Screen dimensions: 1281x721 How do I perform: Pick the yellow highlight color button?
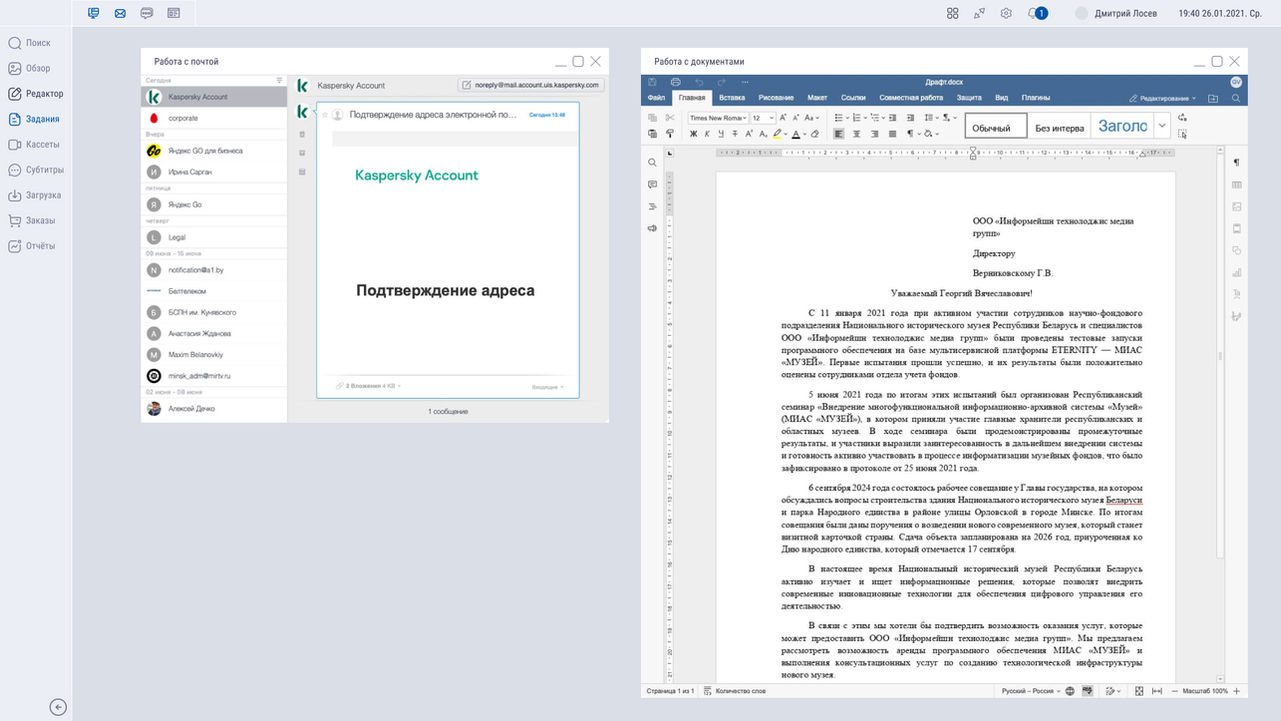pyautogui.click(x=777, y=133)
